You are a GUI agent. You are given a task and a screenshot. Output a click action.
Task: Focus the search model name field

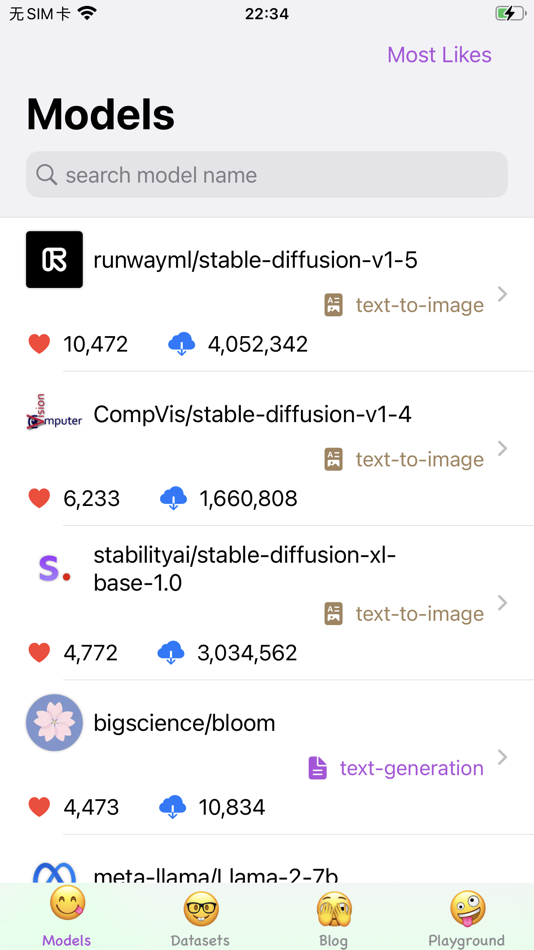tap(267, 174)
